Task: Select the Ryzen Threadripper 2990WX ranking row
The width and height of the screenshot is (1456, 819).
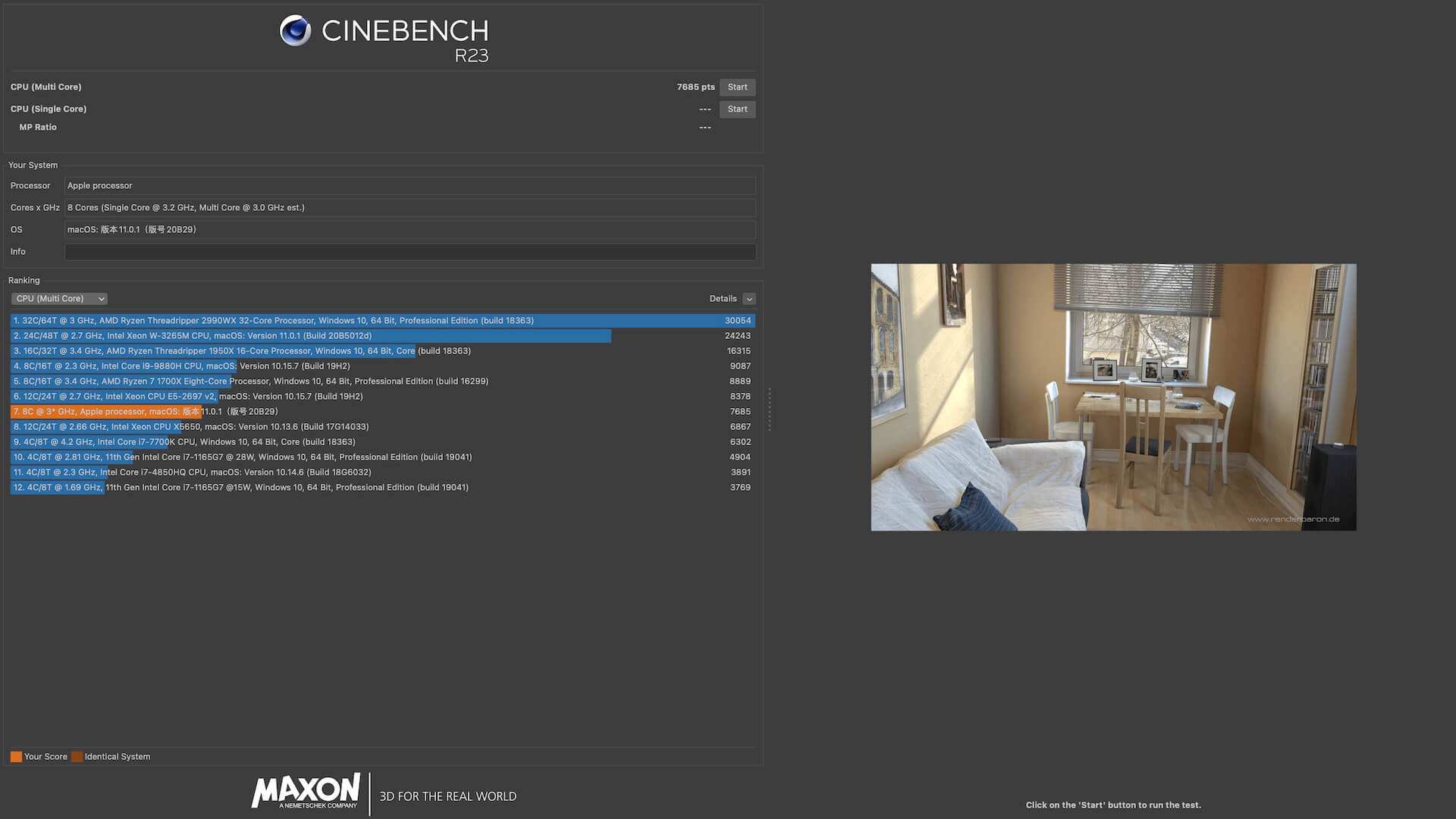Action: [383, 321]
